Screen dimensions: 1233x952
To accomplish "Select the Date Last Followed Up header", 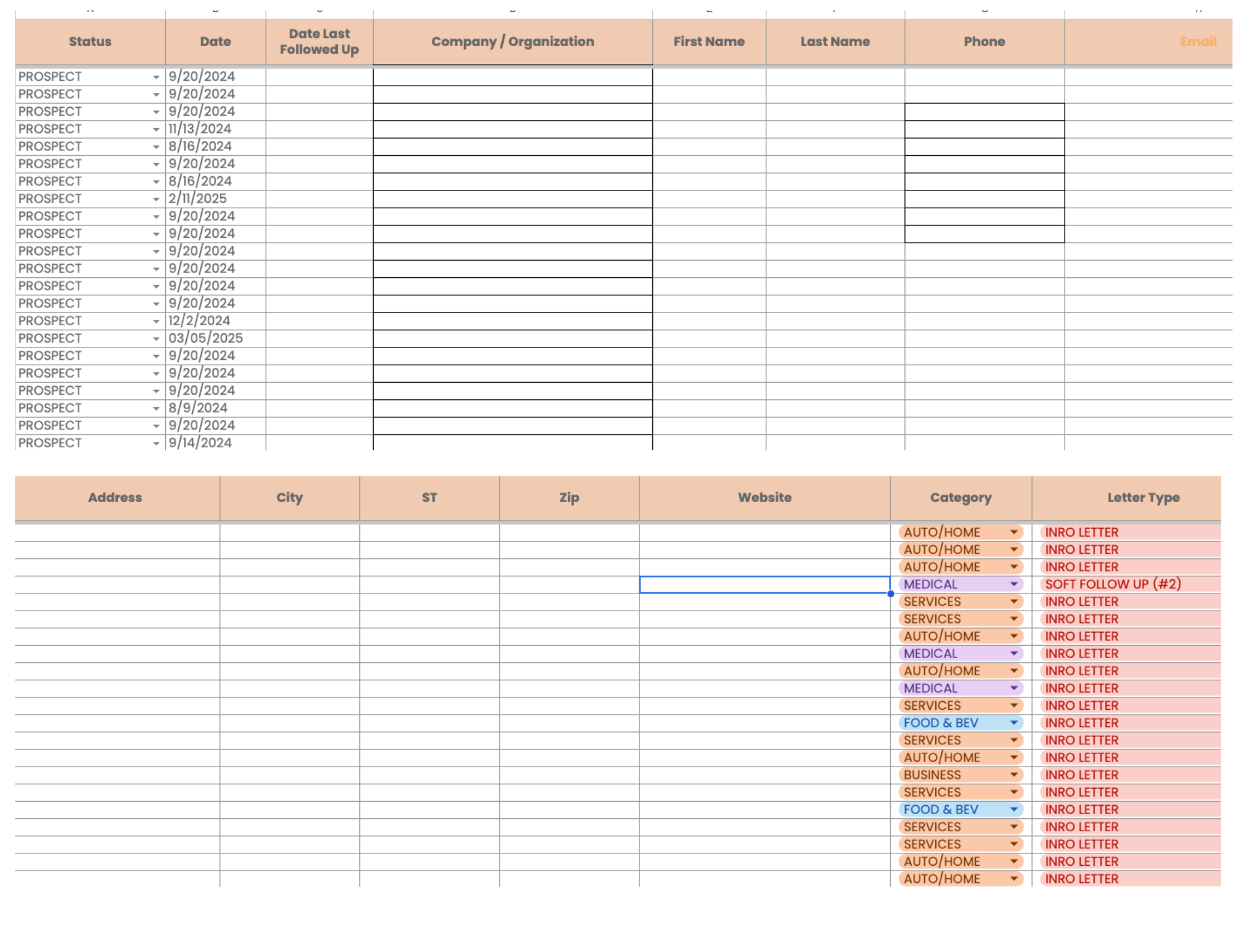I will (x=319, y=41).
